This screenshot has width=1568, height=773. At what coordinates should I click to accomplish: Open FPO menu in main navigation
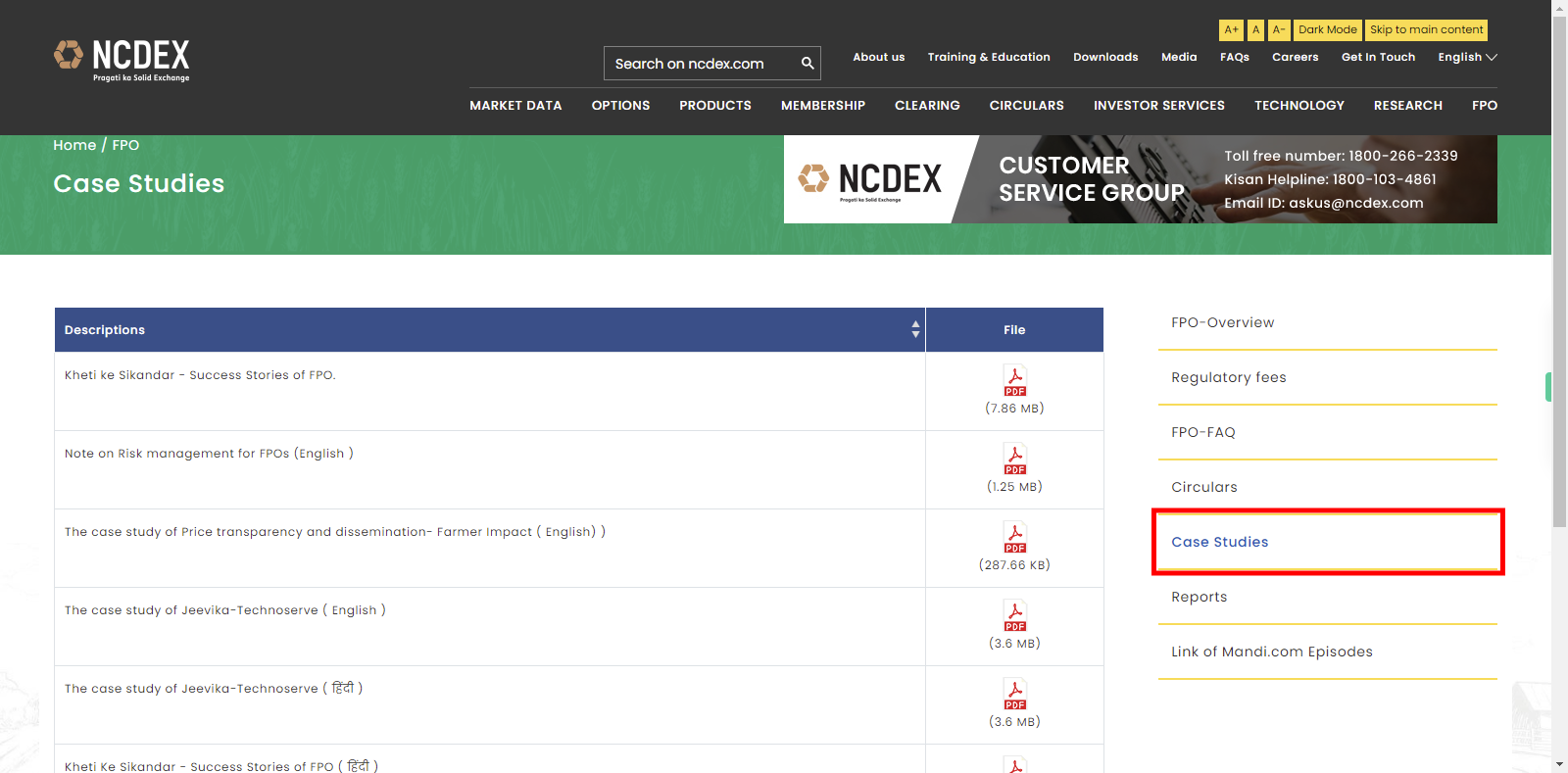pyautogui.click(x=1485, y=105)
